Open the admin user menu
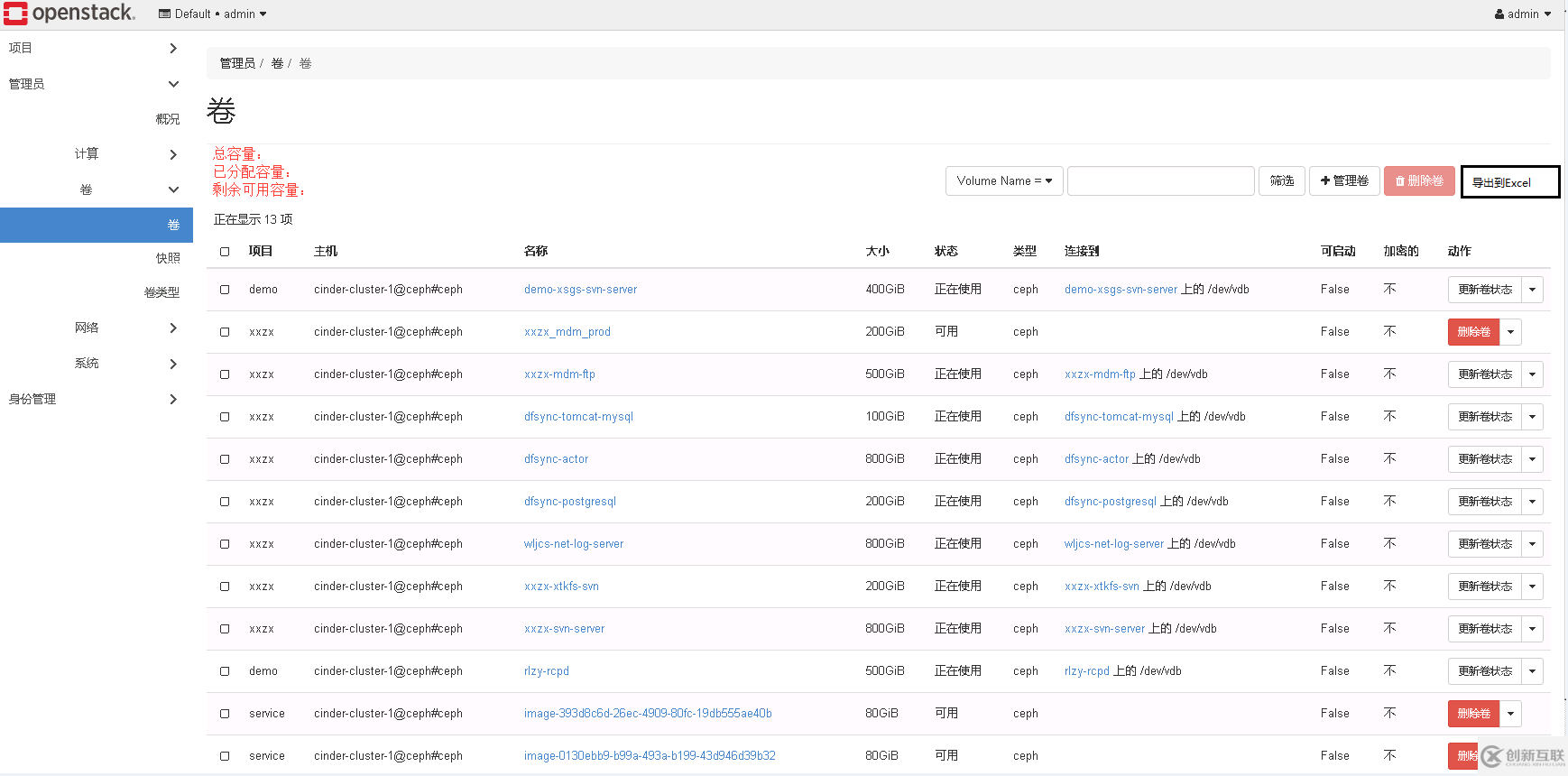Image resolution: width=1568 pixels, height=776 pixels. [x=1523, y=14]
